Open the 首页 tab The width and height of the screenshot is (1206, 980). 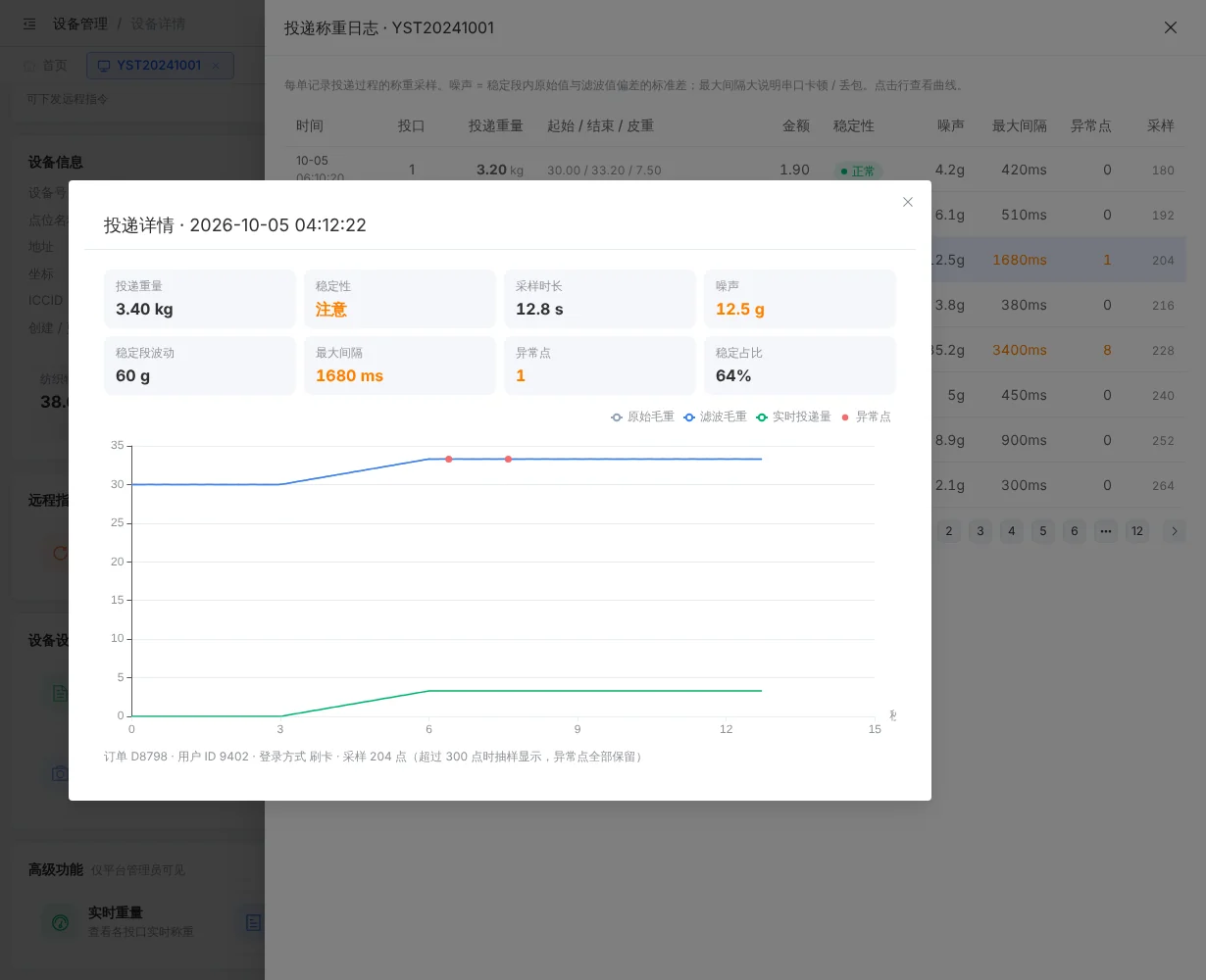pos(46,66)
